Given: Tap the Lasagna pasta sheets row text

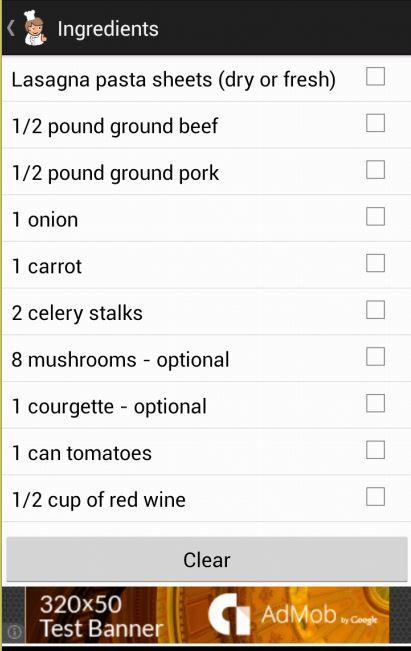Looking at the screenshot, I should tap(174, 80).
